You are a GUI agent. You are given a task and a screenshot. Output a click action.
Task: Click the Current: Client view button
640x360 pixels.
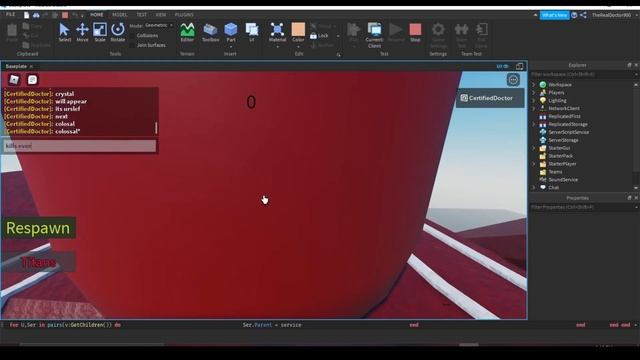374,35
